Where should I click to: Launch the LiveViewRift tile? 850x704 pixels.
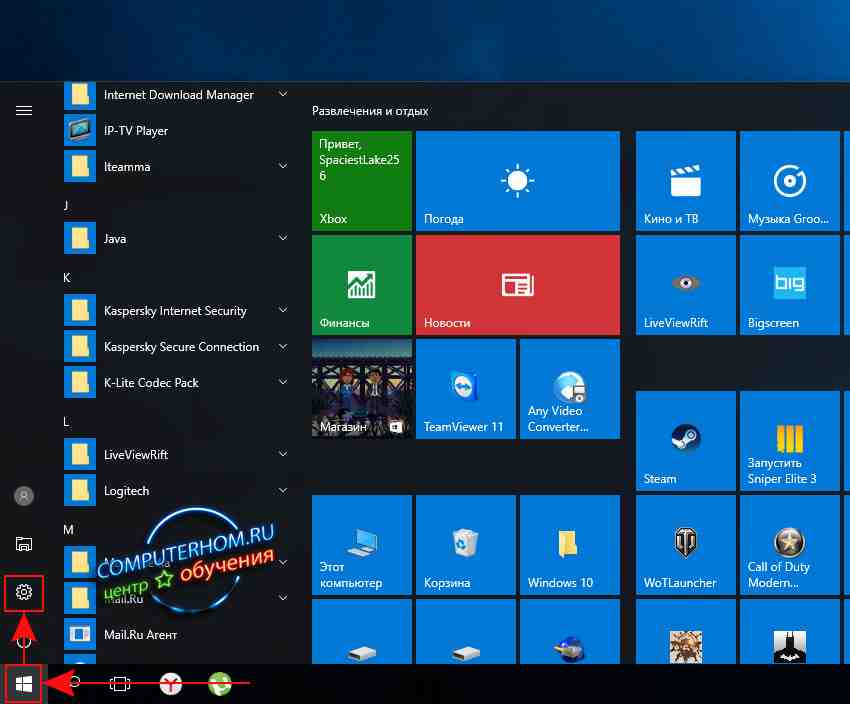tap(686, 285)
